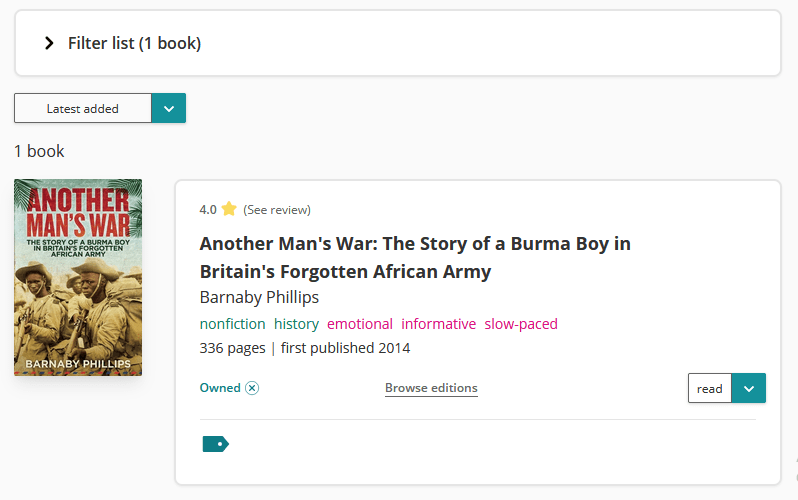Expand the Filter list chevron
Viewport: 798px width, 500px height.
pos(49,43)
